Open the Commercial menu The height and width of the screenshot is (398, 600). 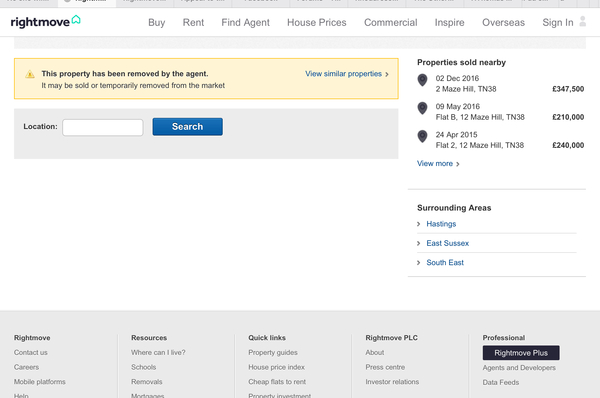click(391, 23)
